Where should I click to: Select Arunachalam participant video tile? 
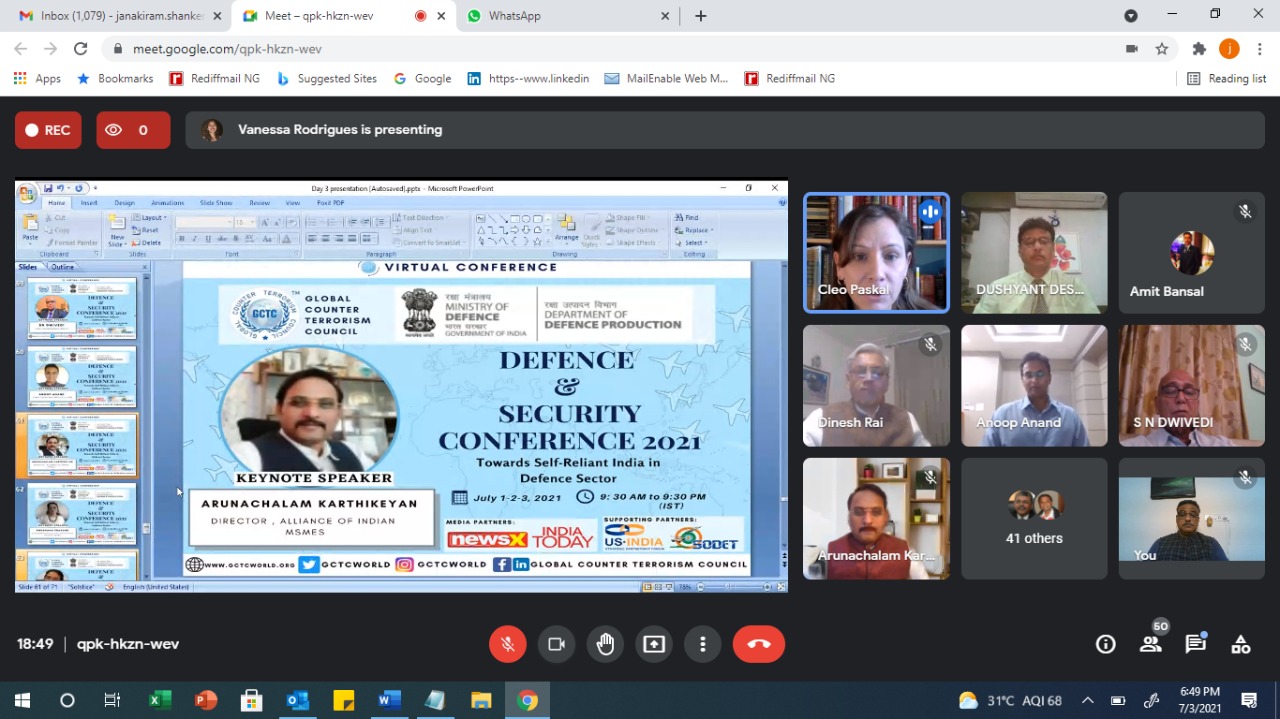pos(876,519)
